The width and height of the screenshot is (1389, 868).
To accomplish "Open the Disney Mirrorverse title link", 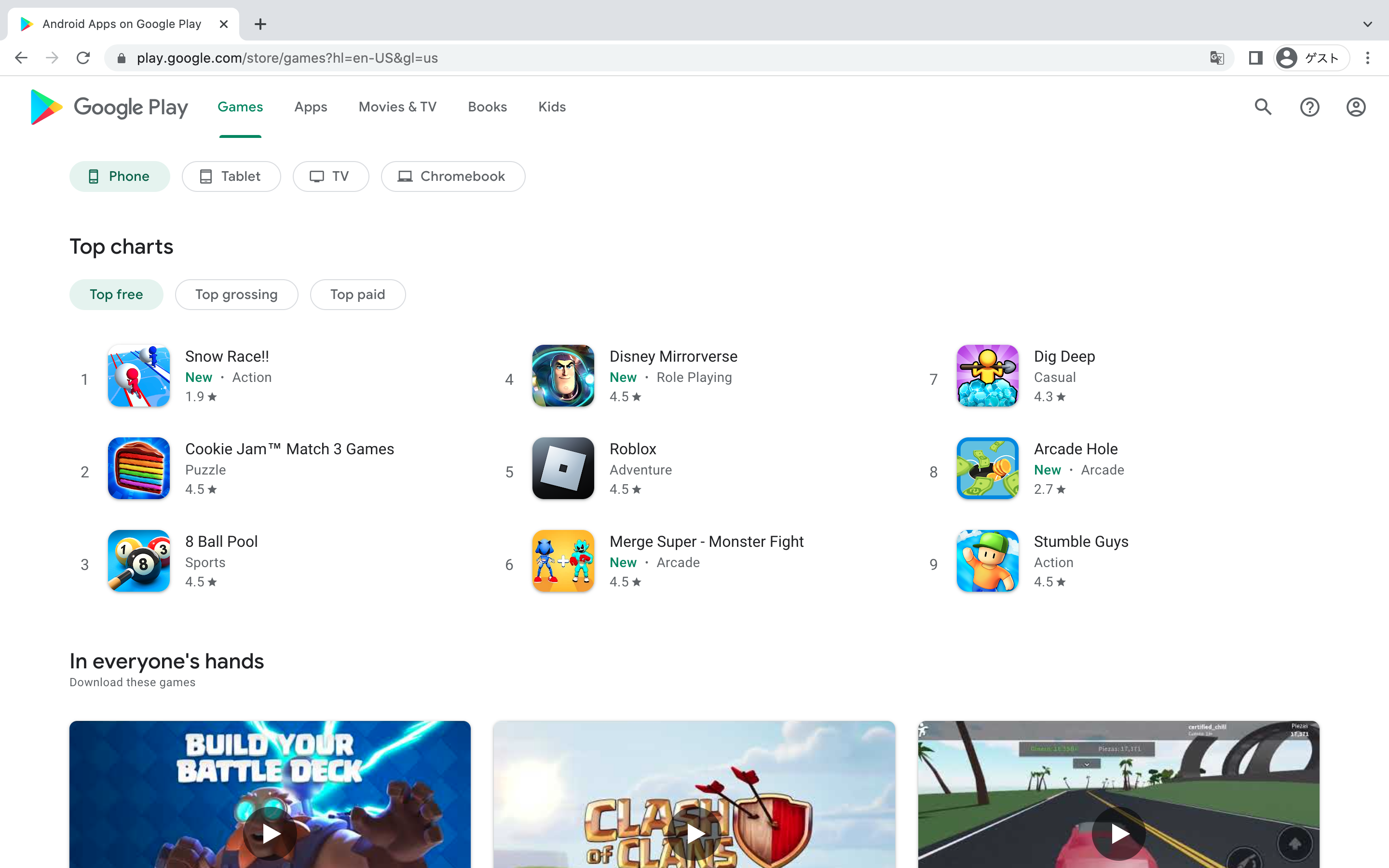I will coord(673,356).
